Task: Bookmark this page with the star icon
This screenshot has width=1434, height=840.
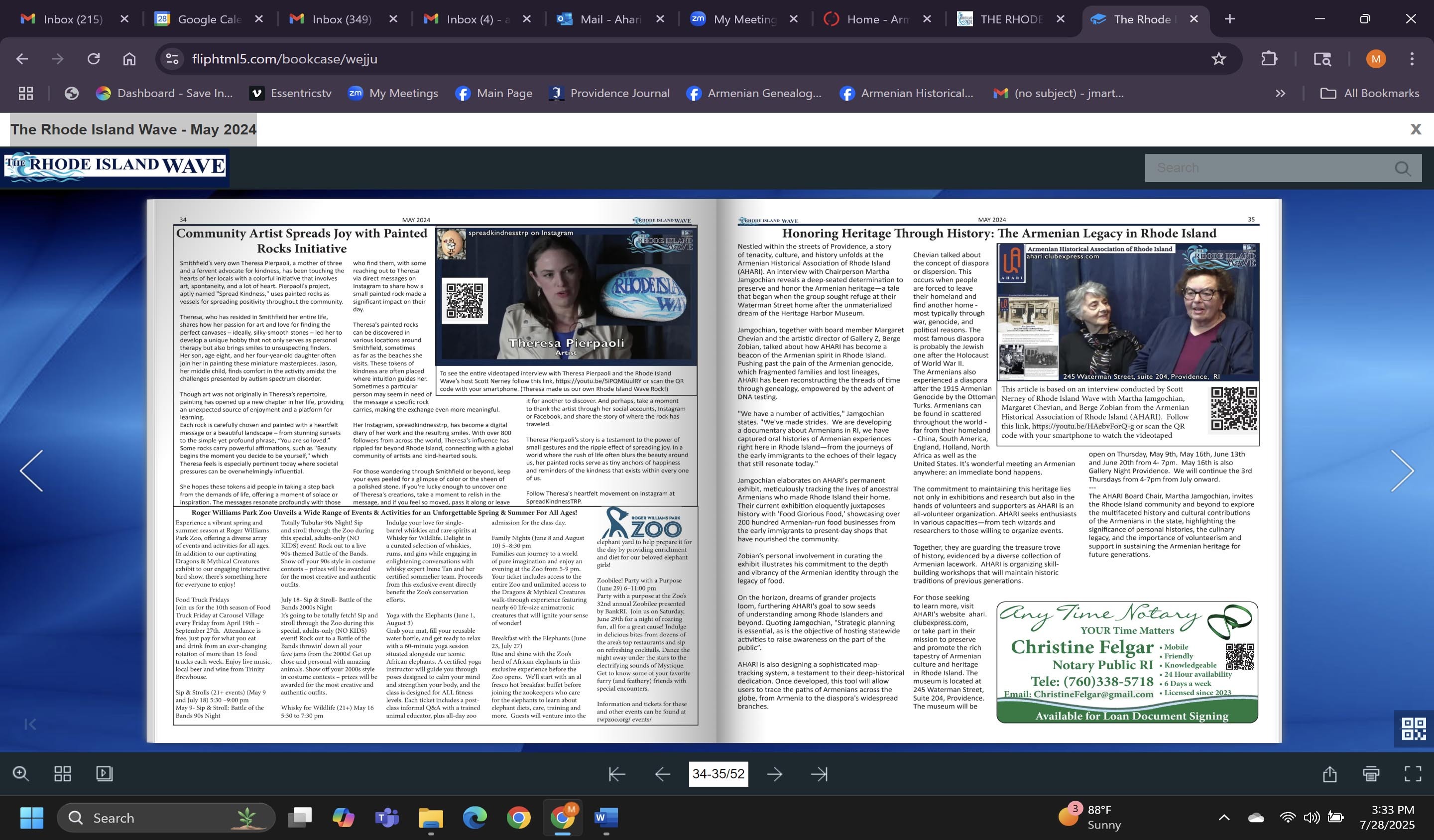Action: [1218, 59]
